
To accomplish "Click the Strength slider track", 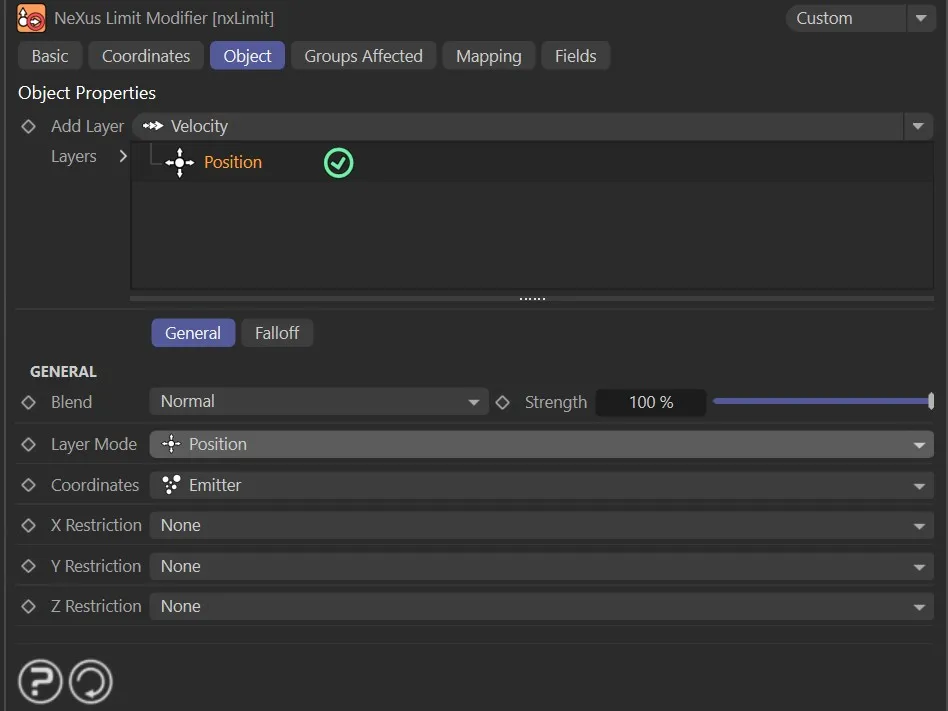I will 820,402.
